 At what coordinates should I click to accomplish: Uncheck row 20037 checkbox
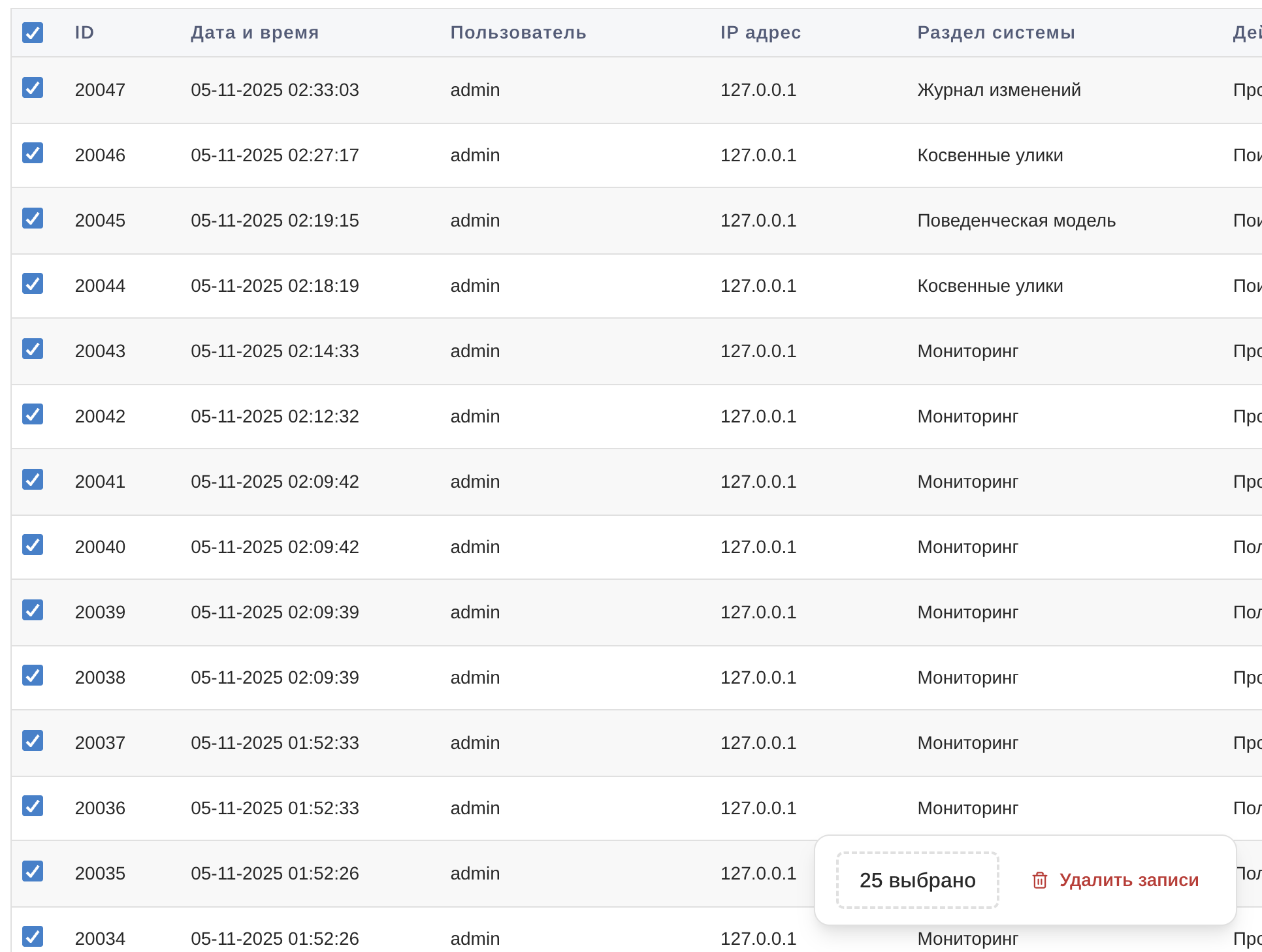pos(33,740)
